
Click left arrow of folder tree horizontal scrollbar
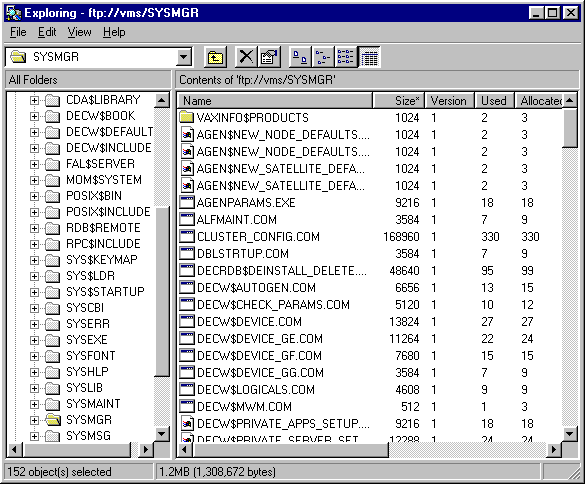click(14, 450)
